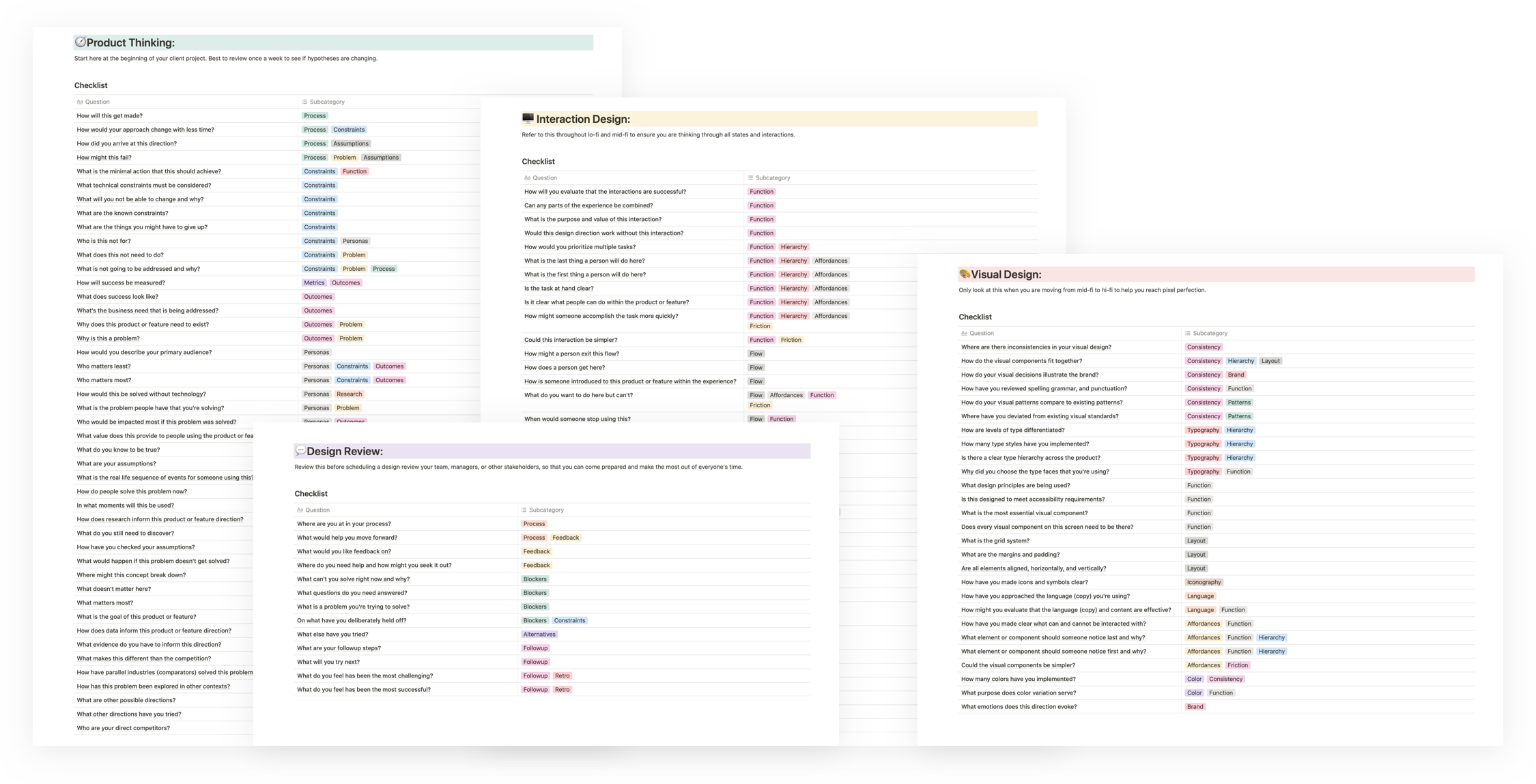Screen dimensions: 1536x784
Task: Click the Brand tag in 'What emotions does this direction evoke?' row
Action: click(x=1195, y=707)
